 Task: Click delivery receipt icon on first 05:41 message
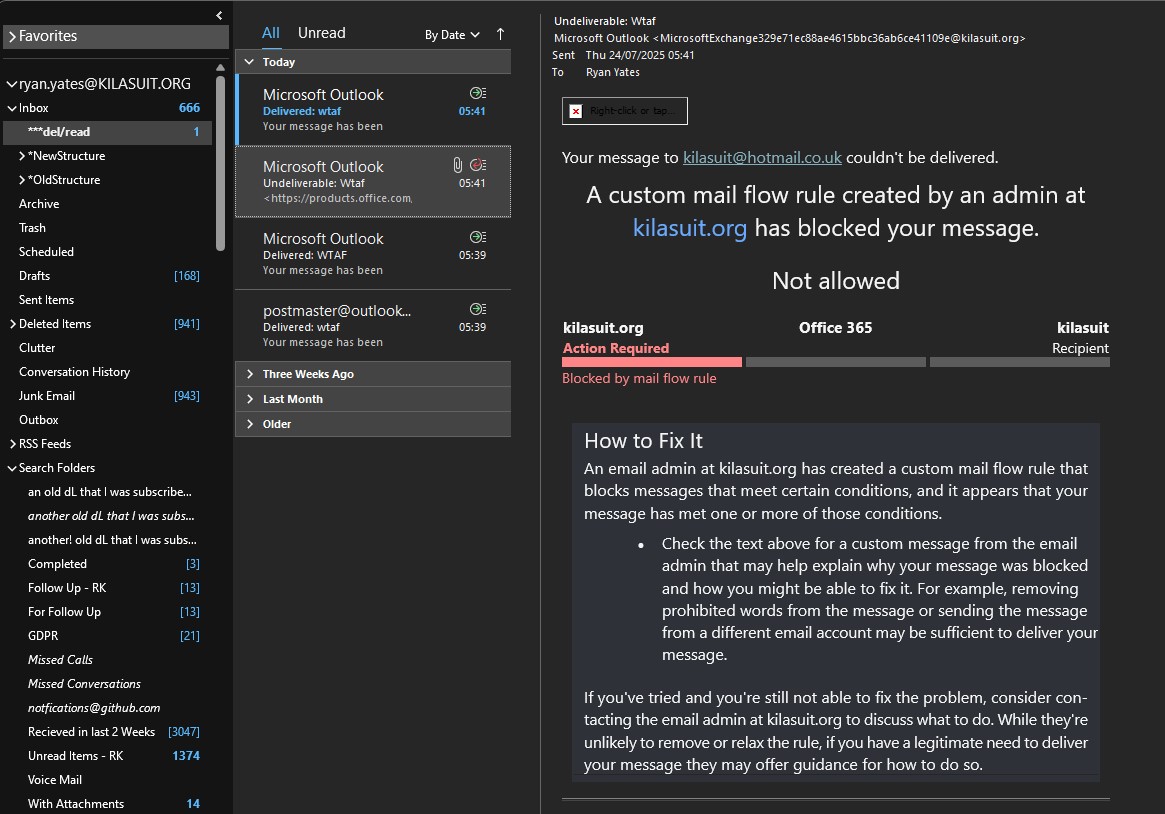[477, 93]
